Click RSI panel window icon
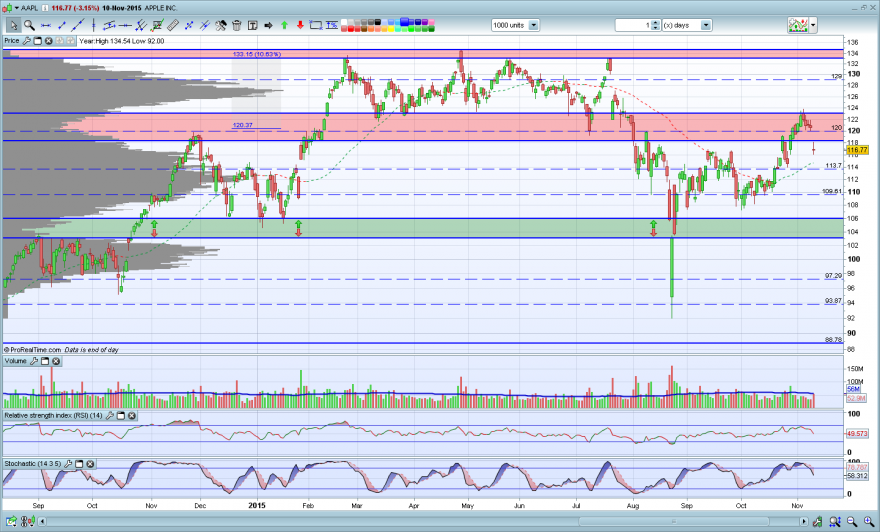Viewport: 880px width, 532px height. click(121, 416)
